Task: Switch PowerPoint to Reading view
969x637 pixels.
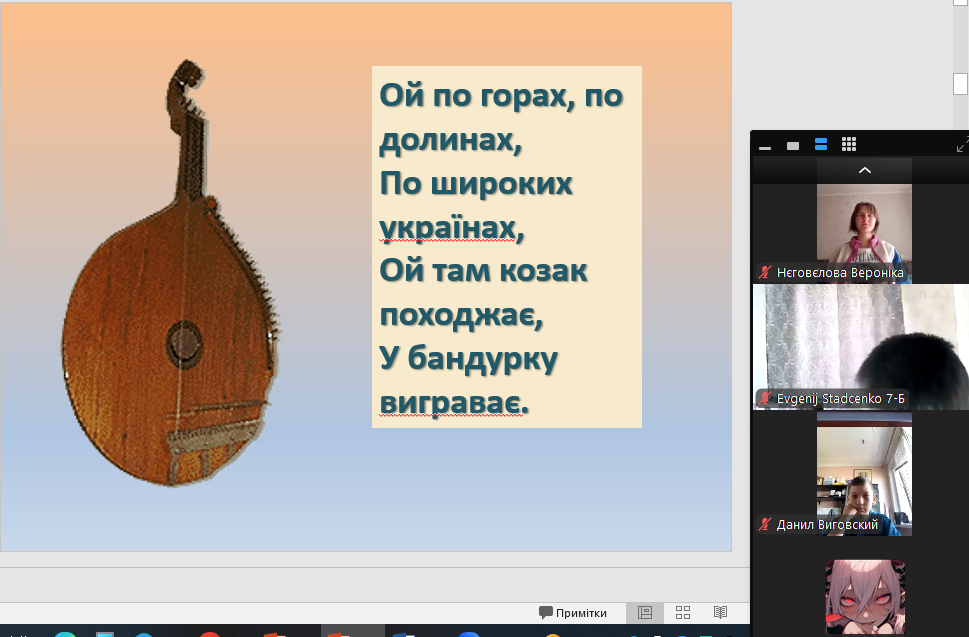Action: tap(721, 612)
